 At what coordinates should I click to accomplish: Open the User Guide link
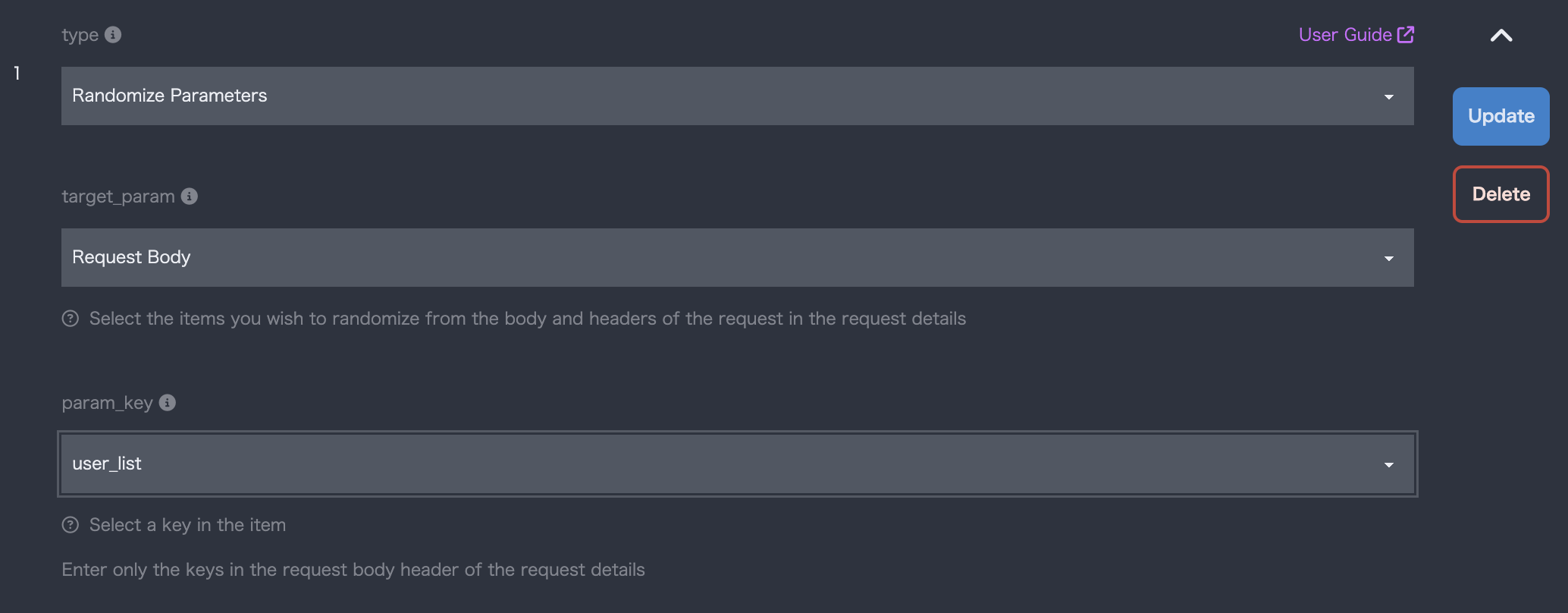click(1345, 35)
